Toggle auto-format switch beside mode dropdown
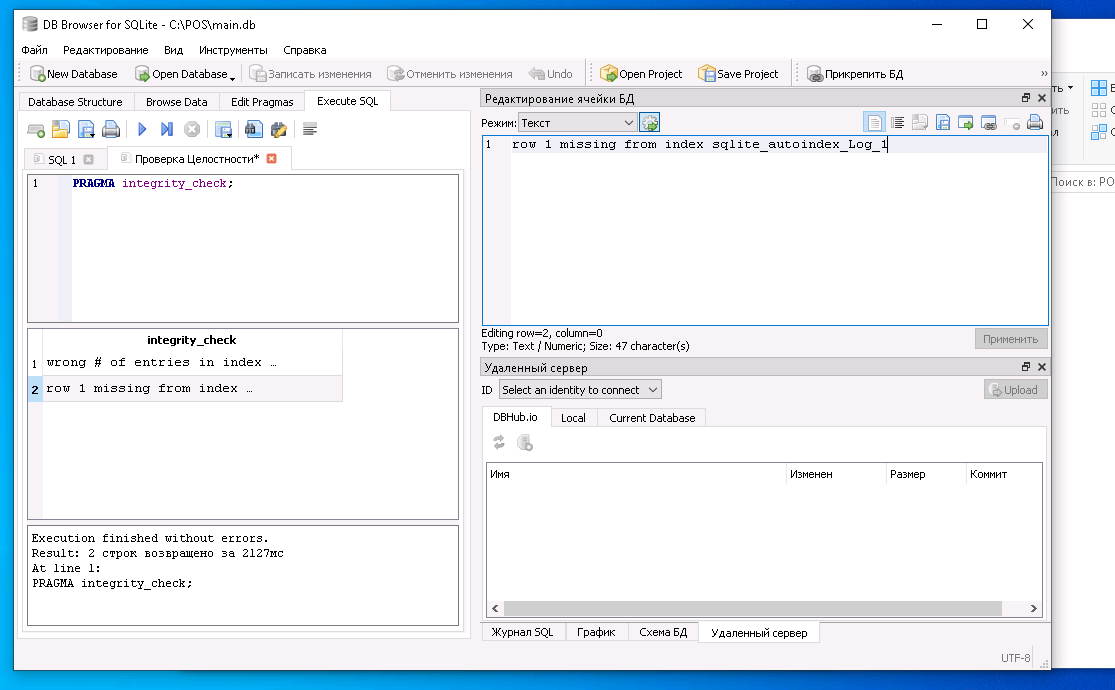Screen dimensions: 1115x690 650,123
